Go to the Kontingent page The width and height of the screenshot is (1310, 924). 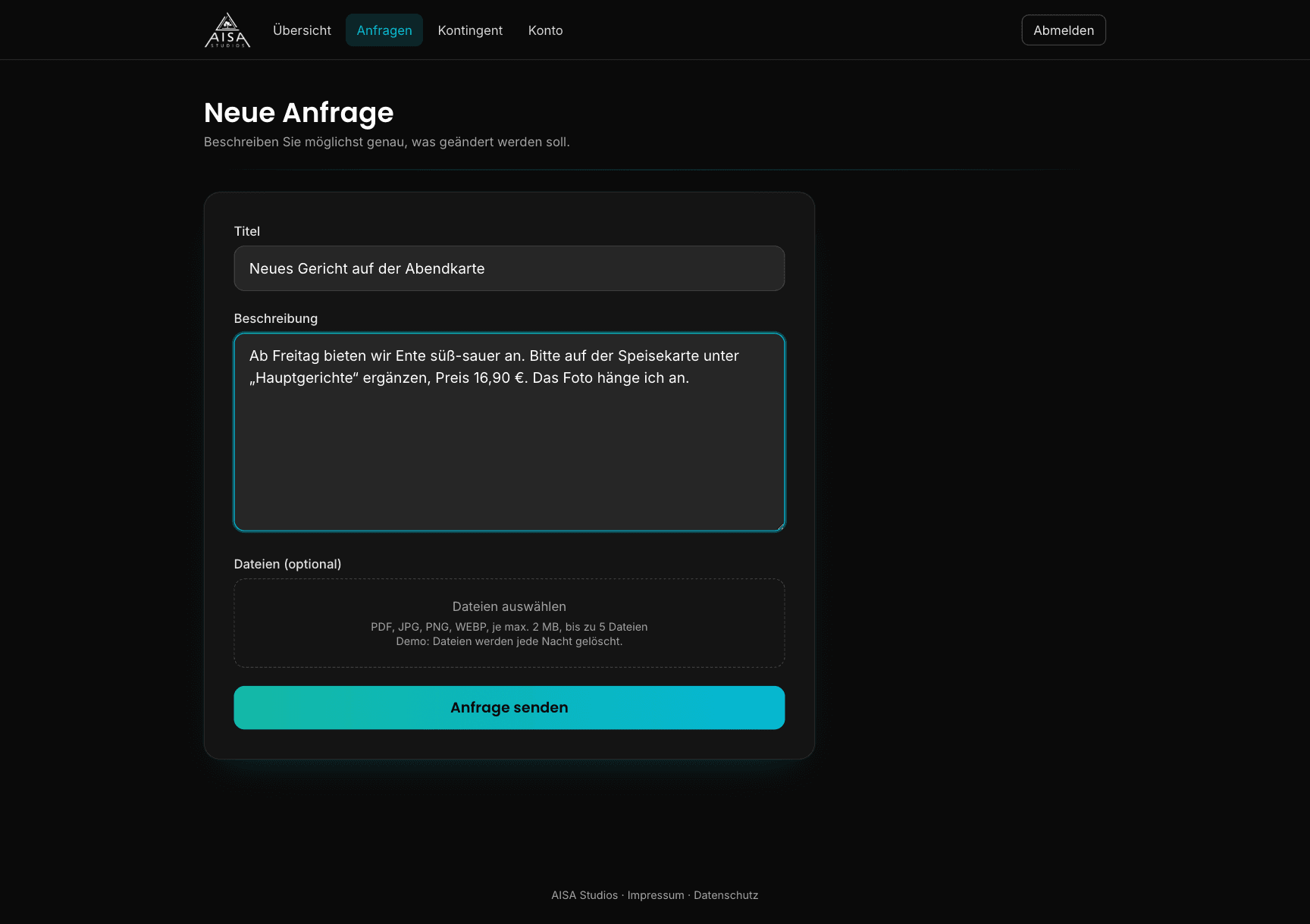click(470, 30)
